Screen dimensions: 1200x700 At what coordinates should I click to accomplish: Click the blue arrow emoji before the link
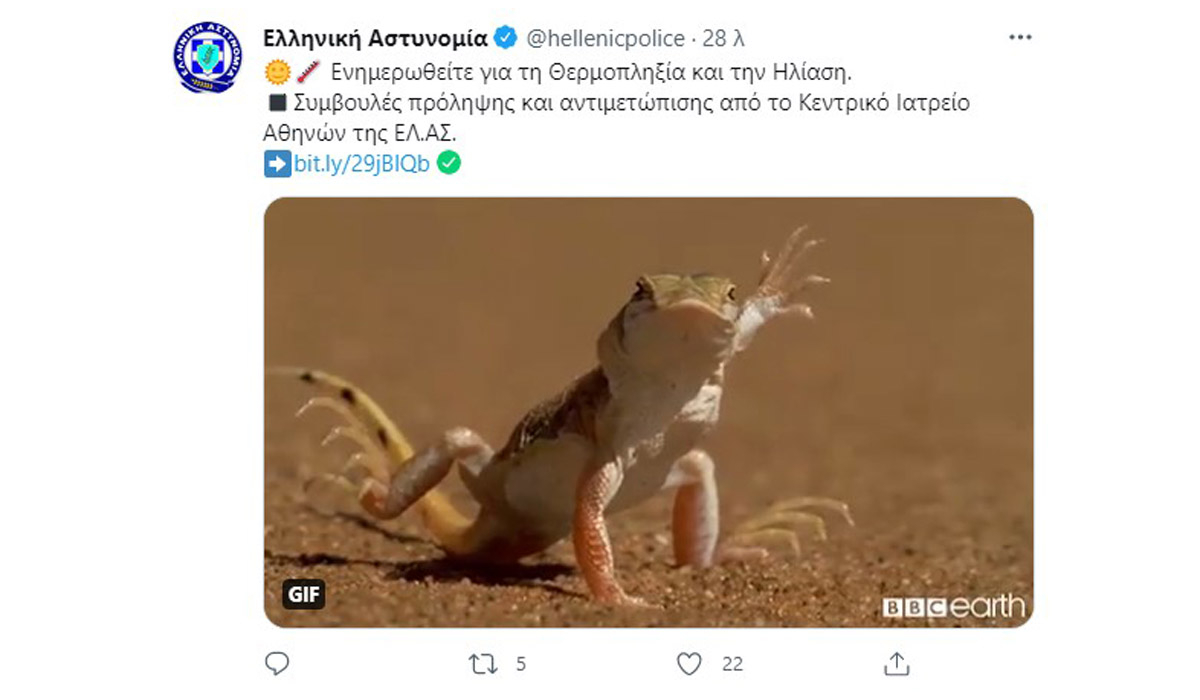pos(277,164)
